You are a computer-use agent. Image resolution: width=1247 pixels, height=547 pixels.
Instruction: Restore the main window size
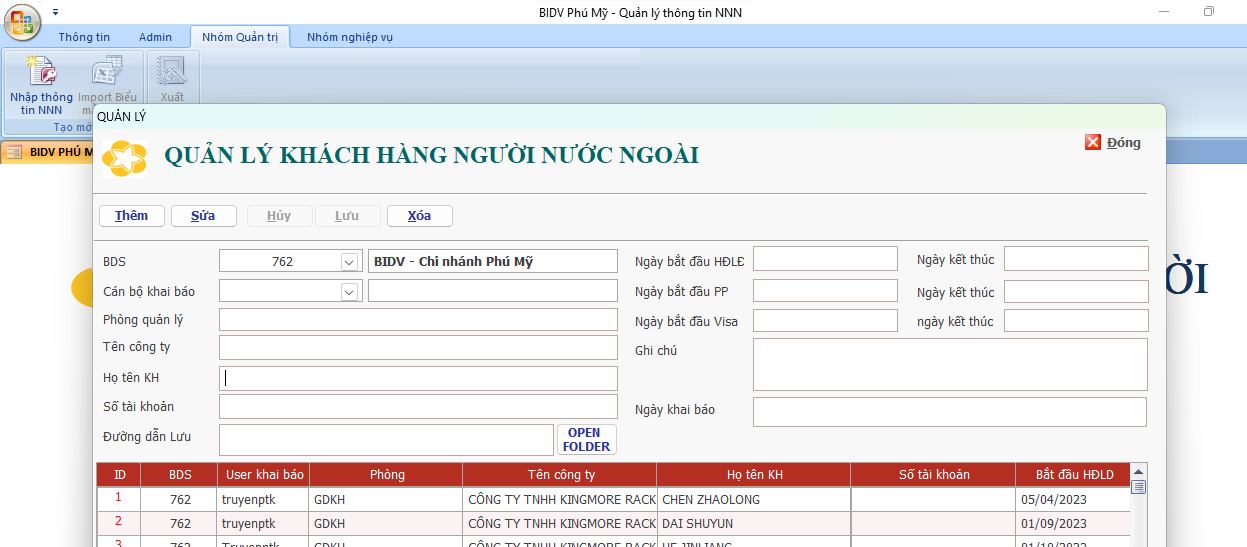1209,12
